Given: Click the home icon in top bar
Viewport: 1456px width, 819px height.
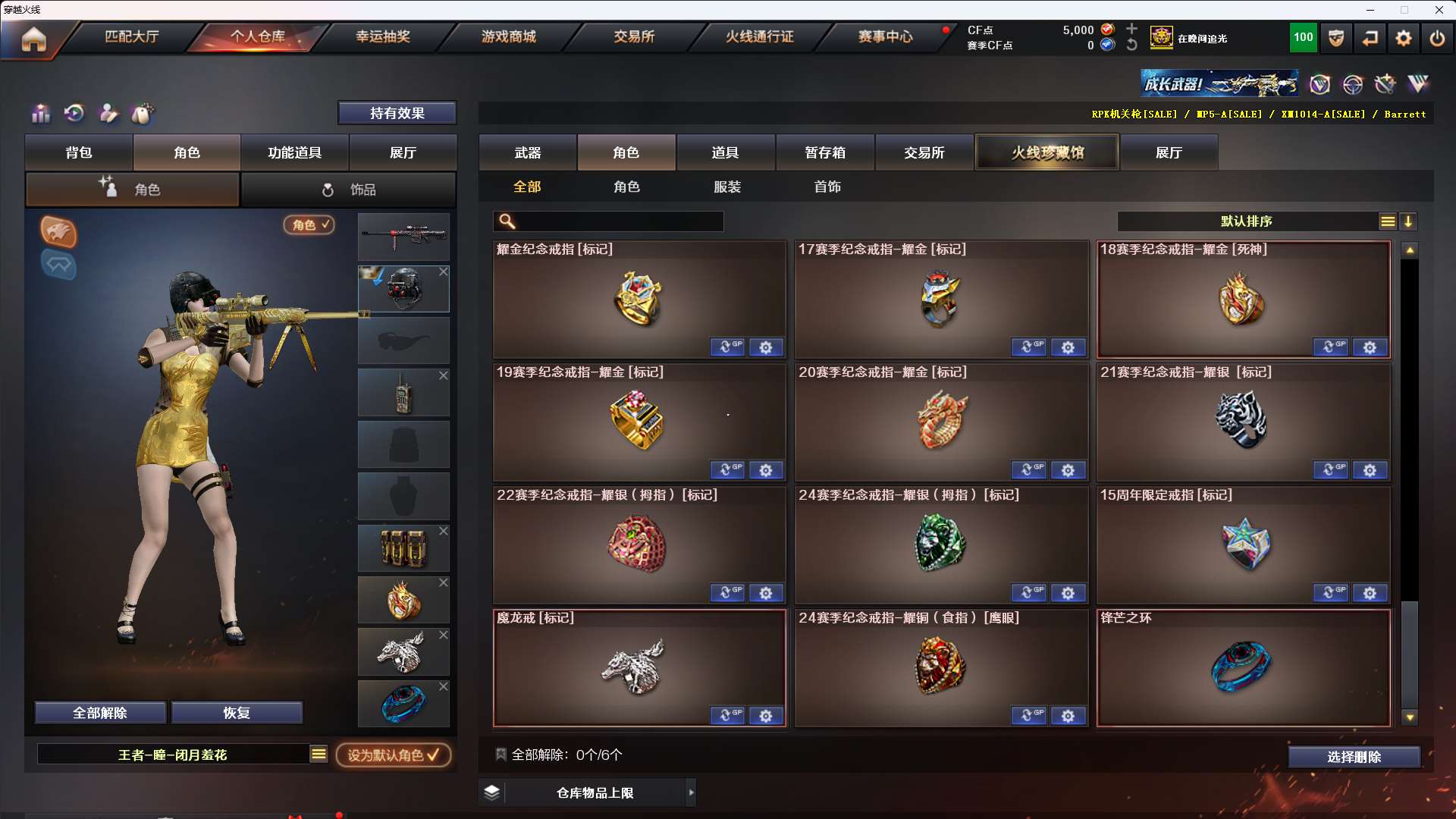Looking at the screenshot, I should click(x=33, y=39).
